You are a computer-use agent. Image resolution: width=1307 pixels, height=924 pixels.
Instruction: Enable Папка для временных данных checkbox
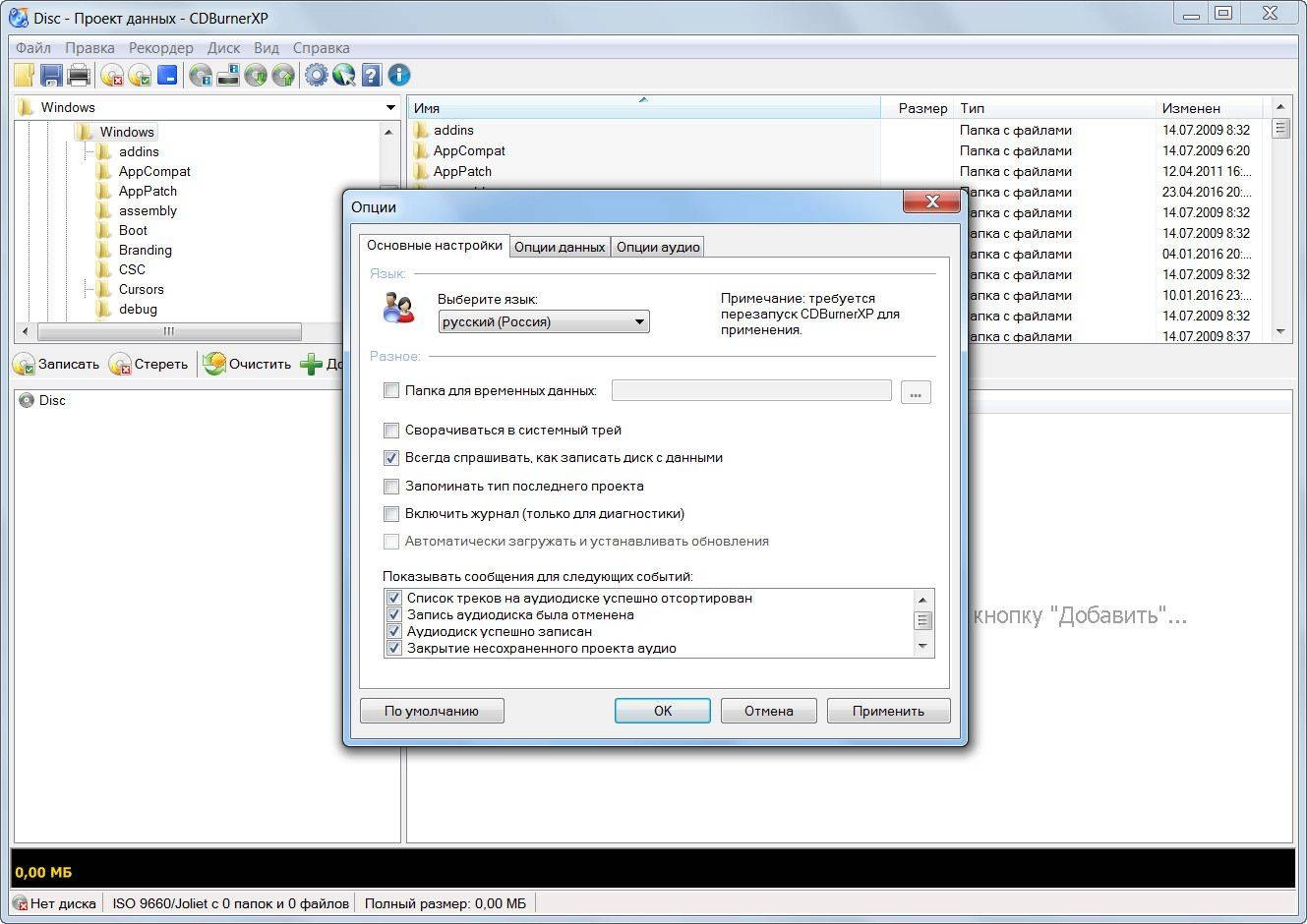pos(391,390)
